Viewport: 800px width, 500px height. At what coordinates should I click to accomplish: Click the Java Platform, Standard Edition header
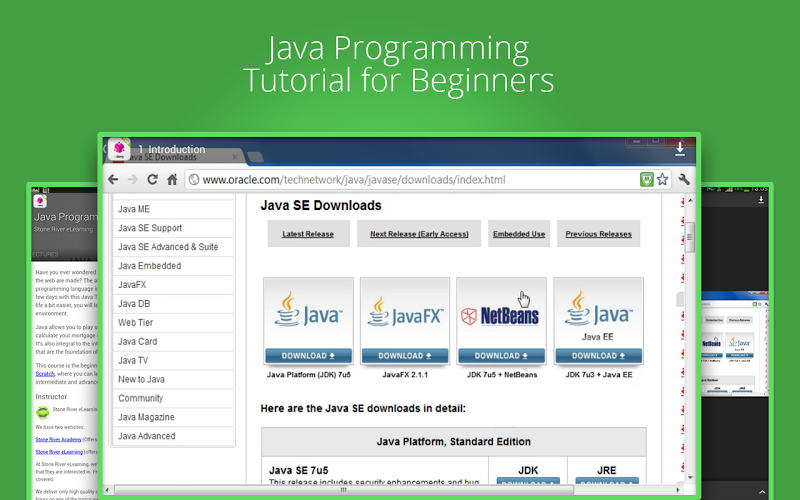point(454,442)
